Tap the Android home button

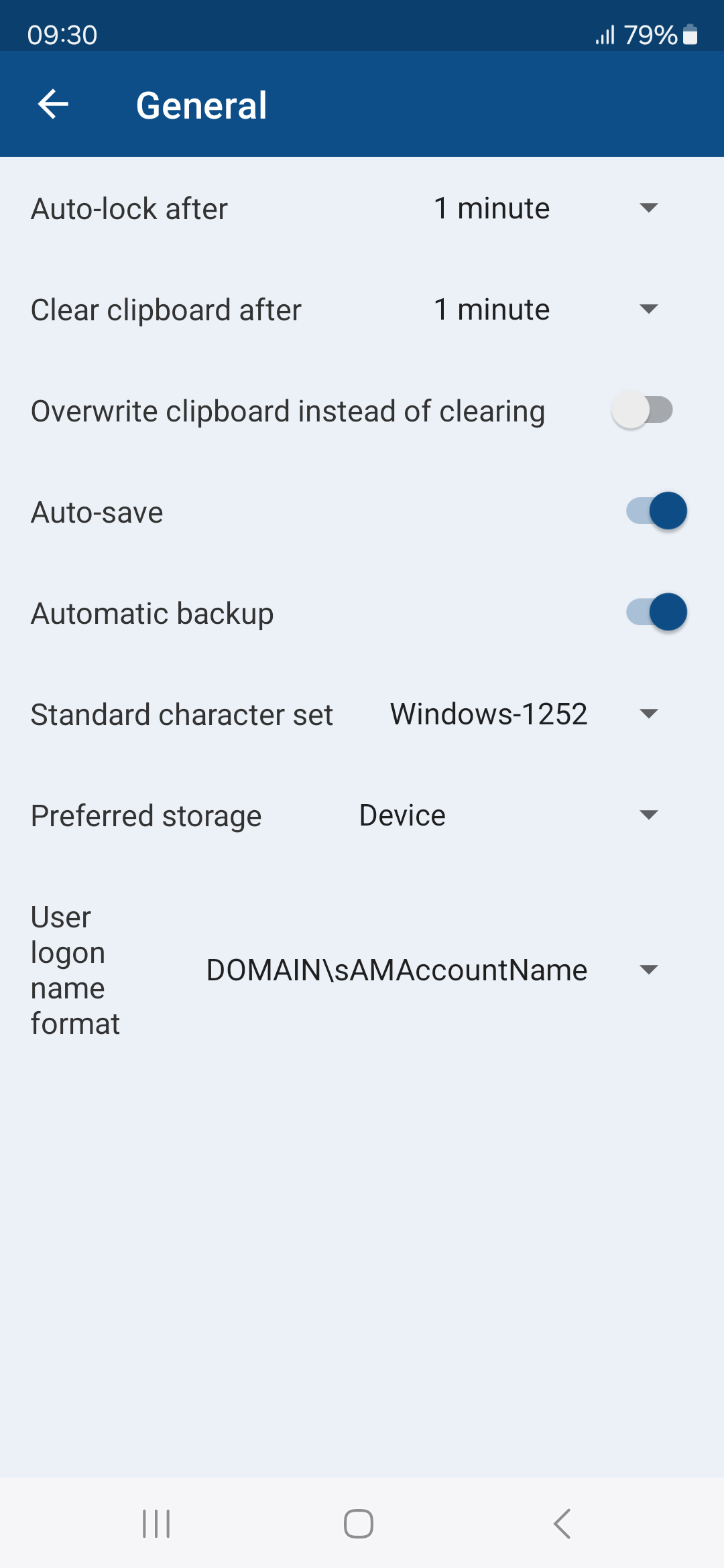coord(359,1524)
